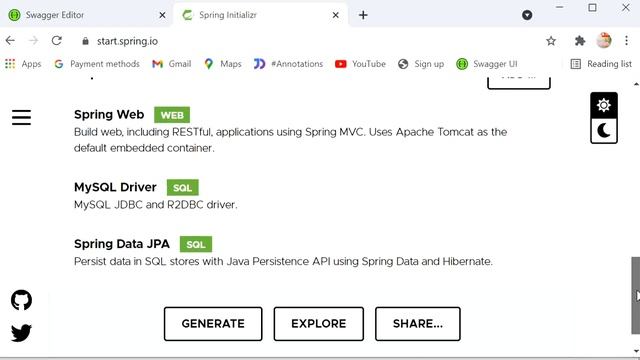Close the Spring Initializr tab
Viewport: 640px width, 360px height.
click(336, 15)
